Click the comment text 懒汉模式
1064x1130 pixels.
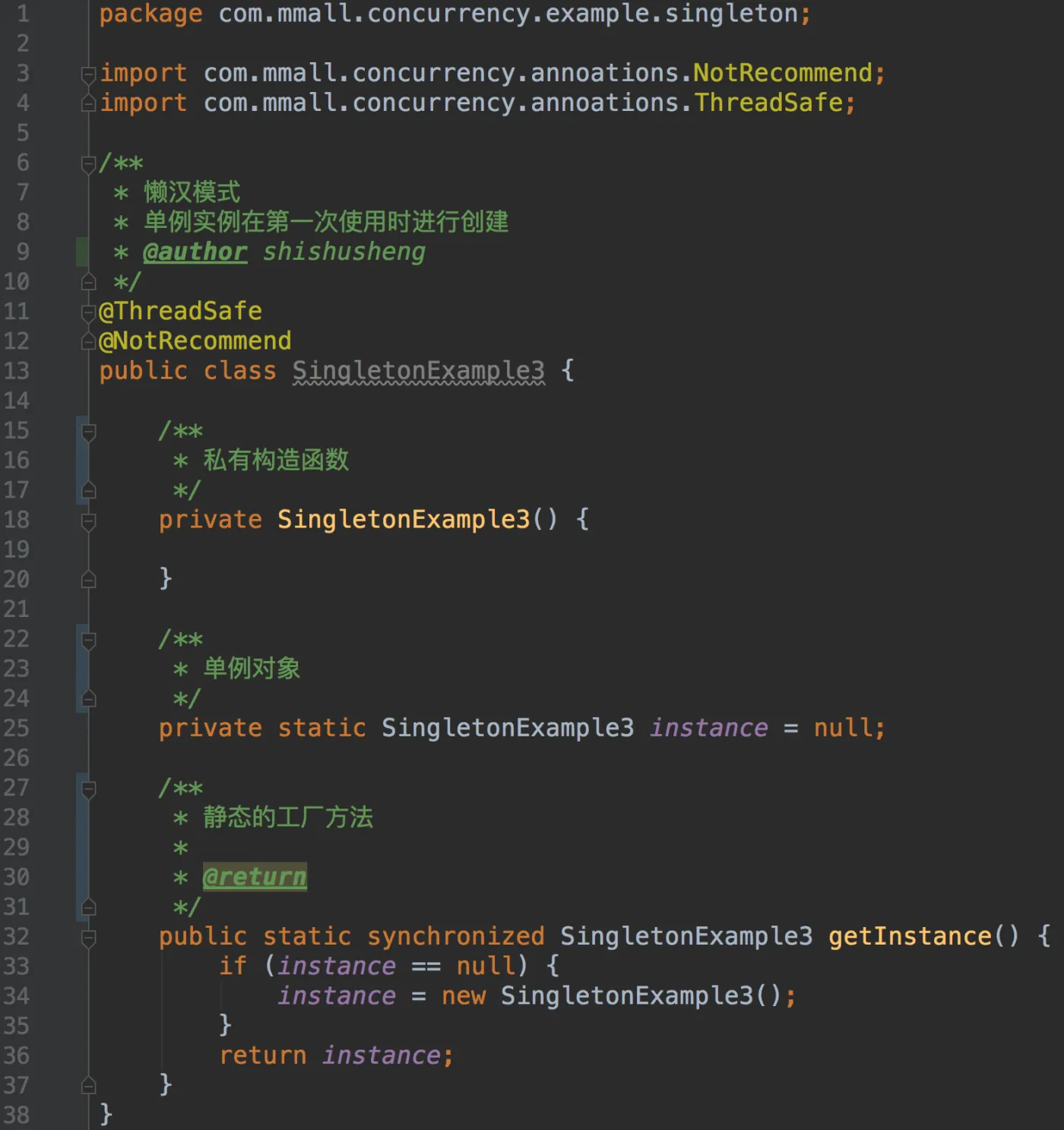coord(192,192)
